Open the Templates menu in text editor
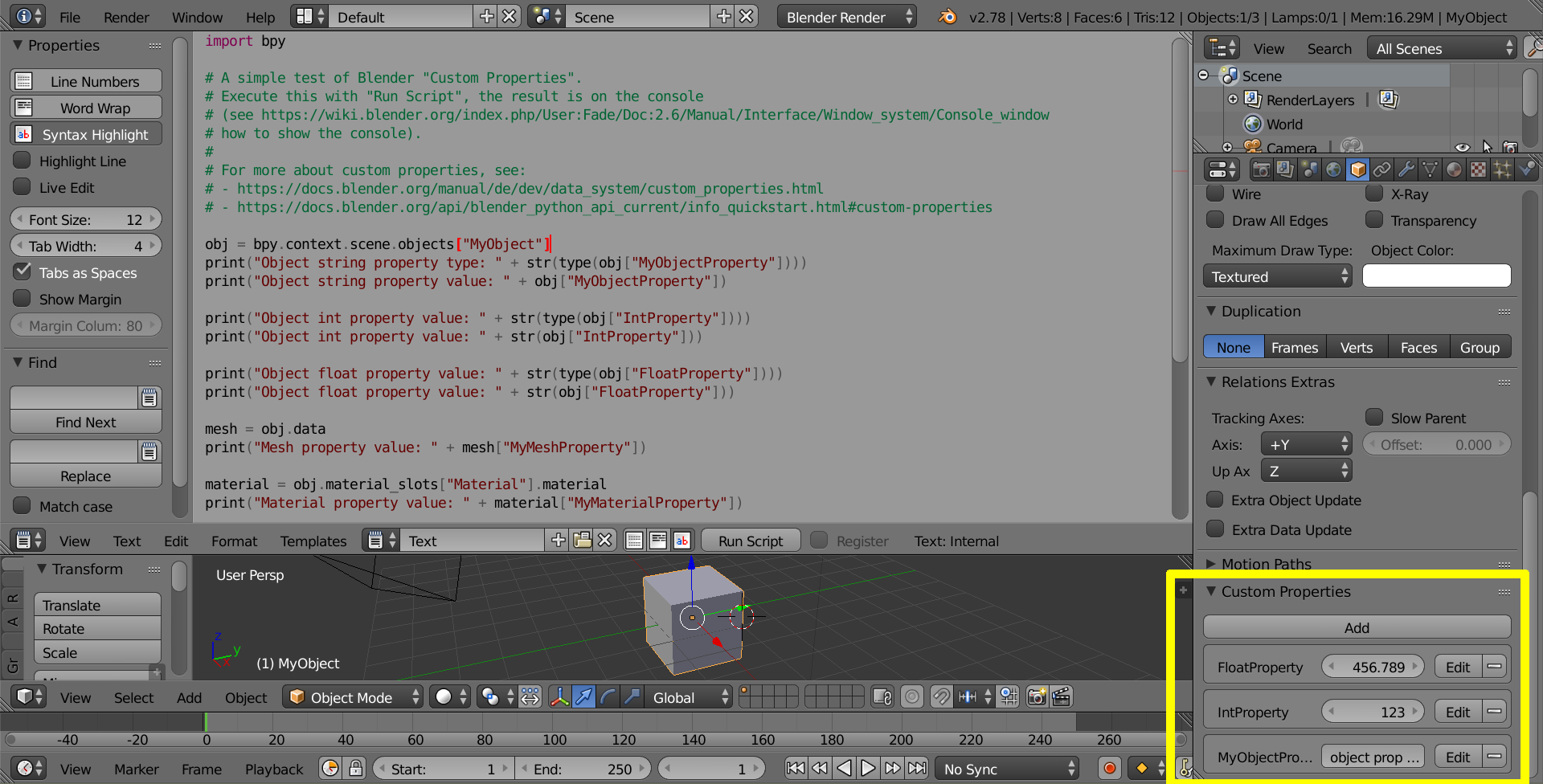The width and height of the screenshot is (1543, 784). 313,541
